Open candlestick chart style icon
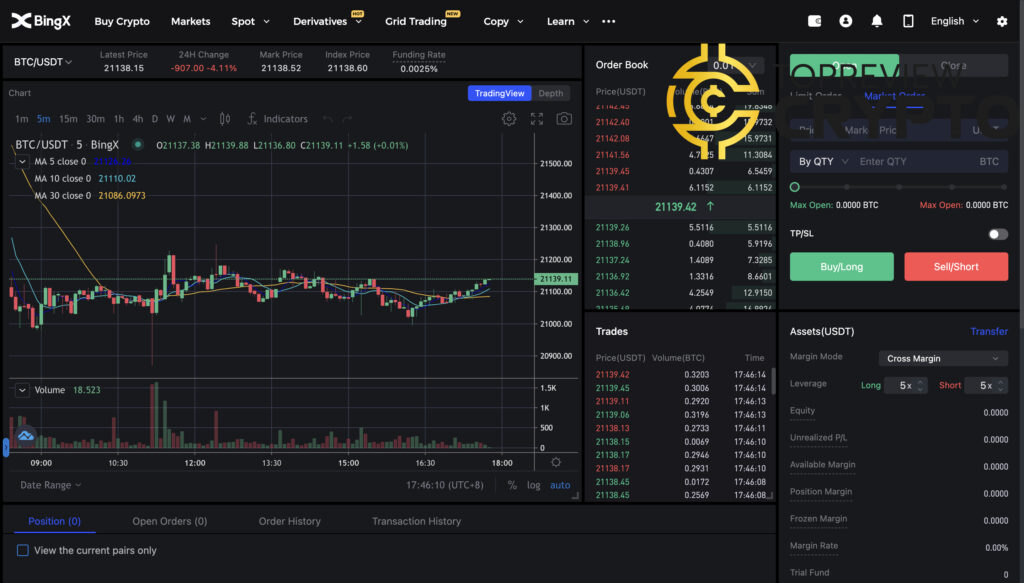1024x583 pixels. pyautogui.click(x=225, y=119)
